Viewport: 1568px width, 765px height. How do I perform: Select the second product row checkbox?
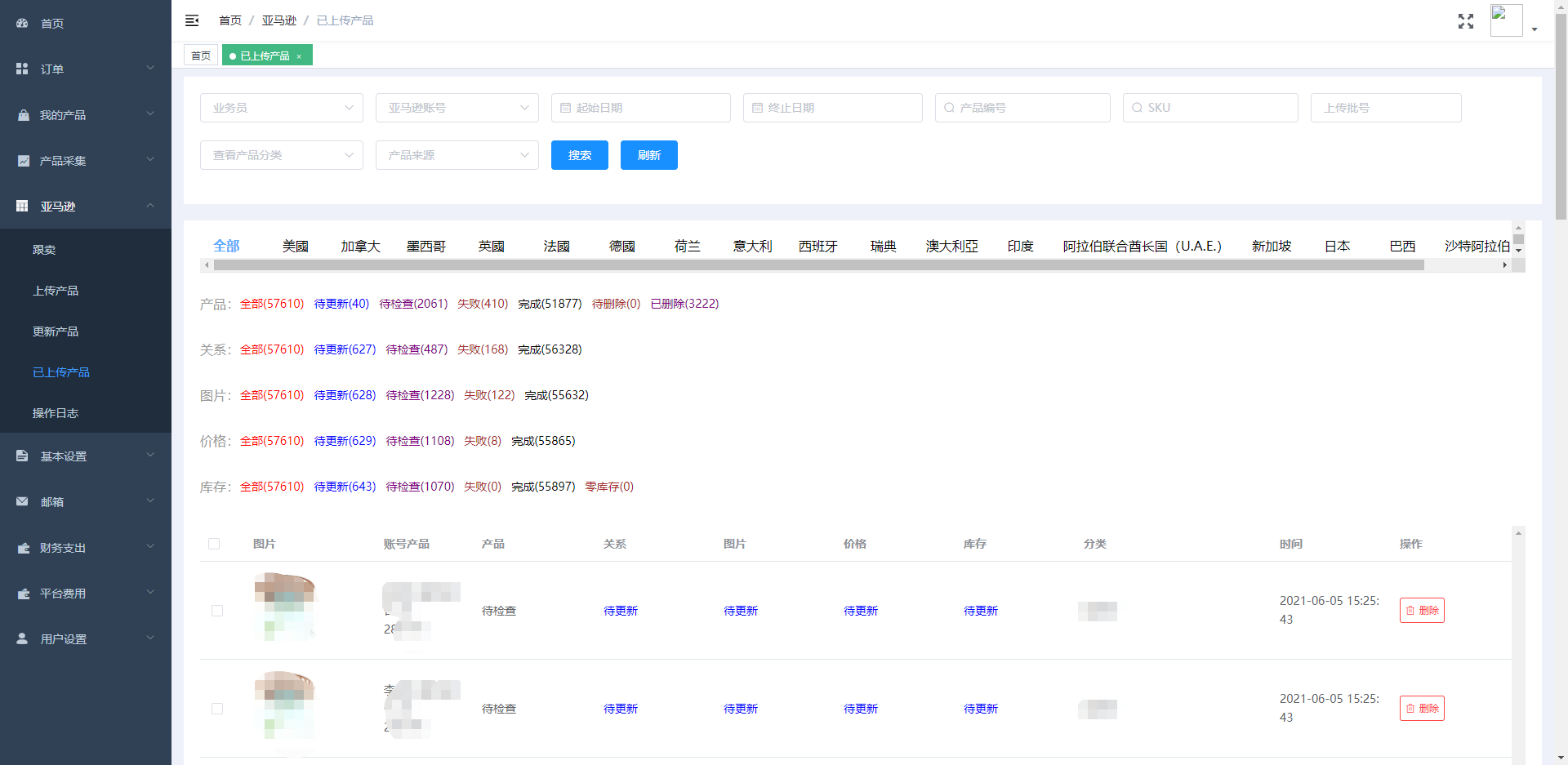point(217,709)
